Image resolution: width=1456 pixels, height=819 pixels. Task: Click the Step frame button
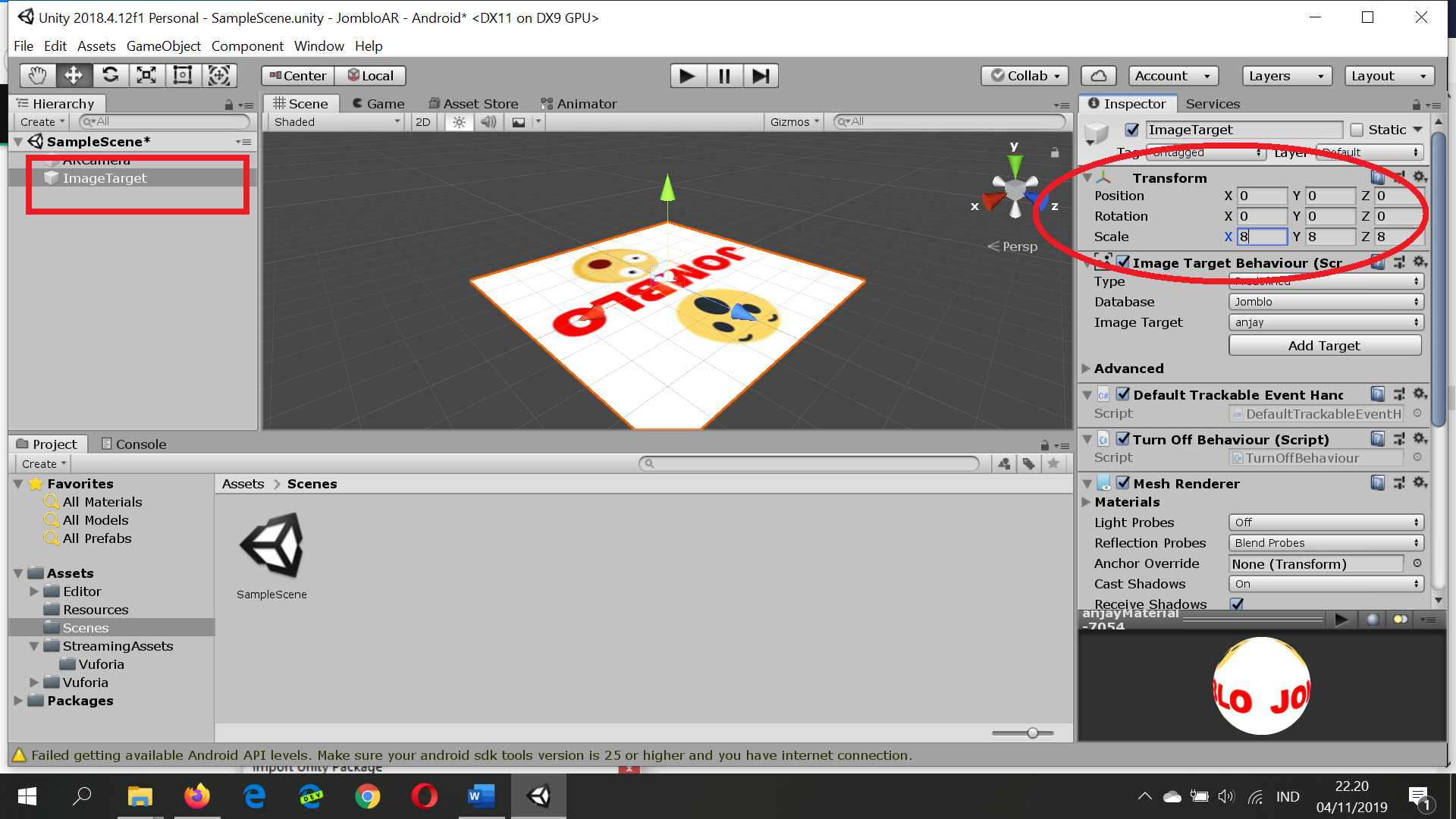pyautogui.click(x=761, y=76)
